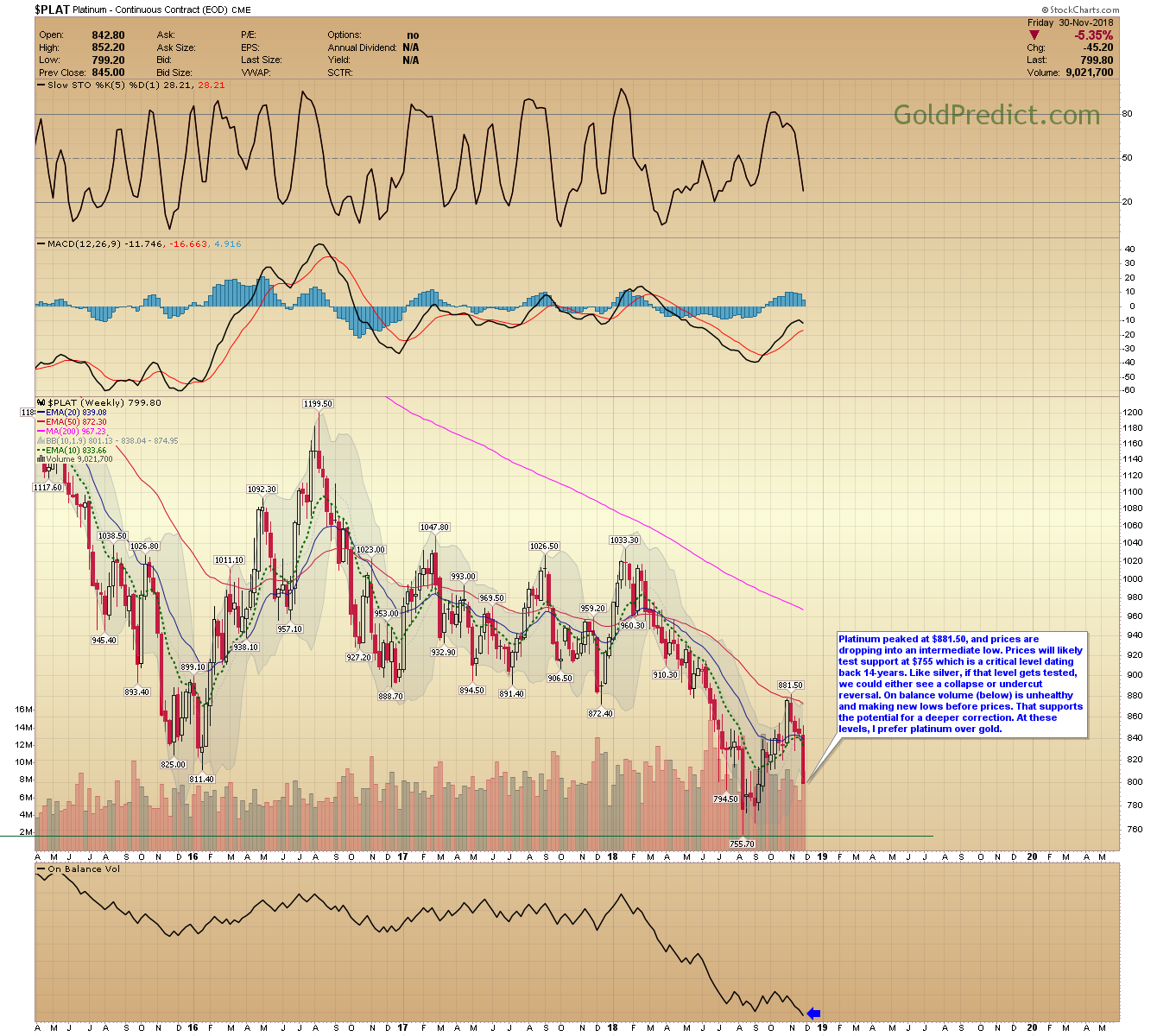Click the 872.40 price label
The height and width of the screenshot is (1036, 1157).
coord(600,713)
